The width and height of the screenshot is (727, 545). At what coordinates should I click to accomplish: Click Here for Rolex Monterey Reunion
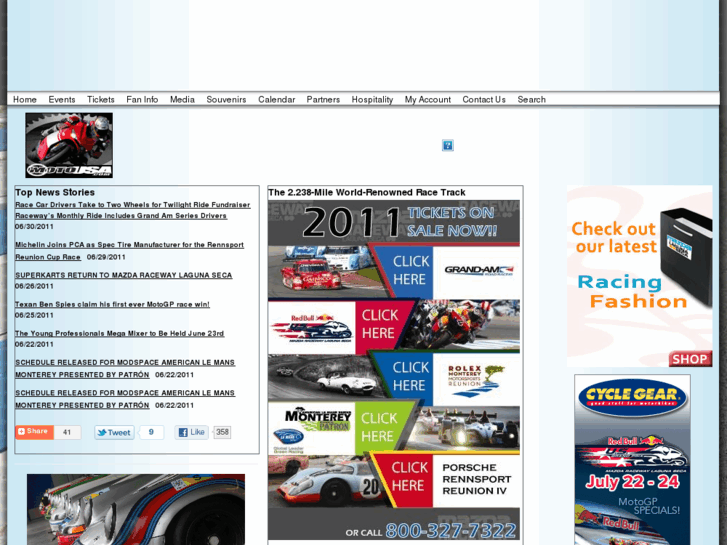(410, 377)
